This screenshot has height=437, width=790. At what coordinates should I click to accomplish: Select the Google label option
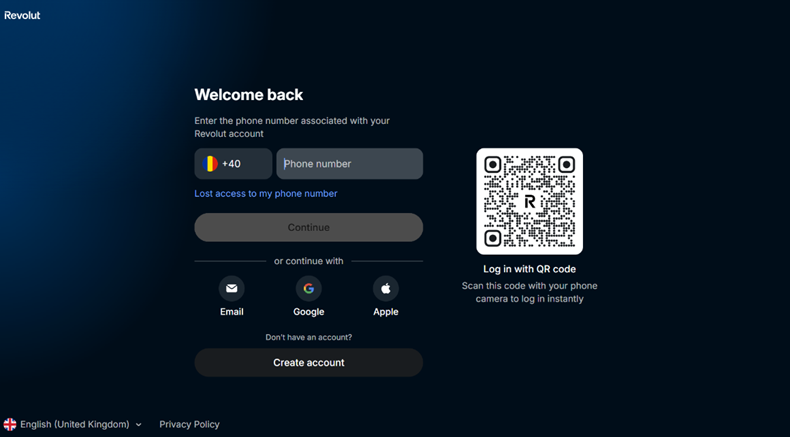(x=309, y=312)
